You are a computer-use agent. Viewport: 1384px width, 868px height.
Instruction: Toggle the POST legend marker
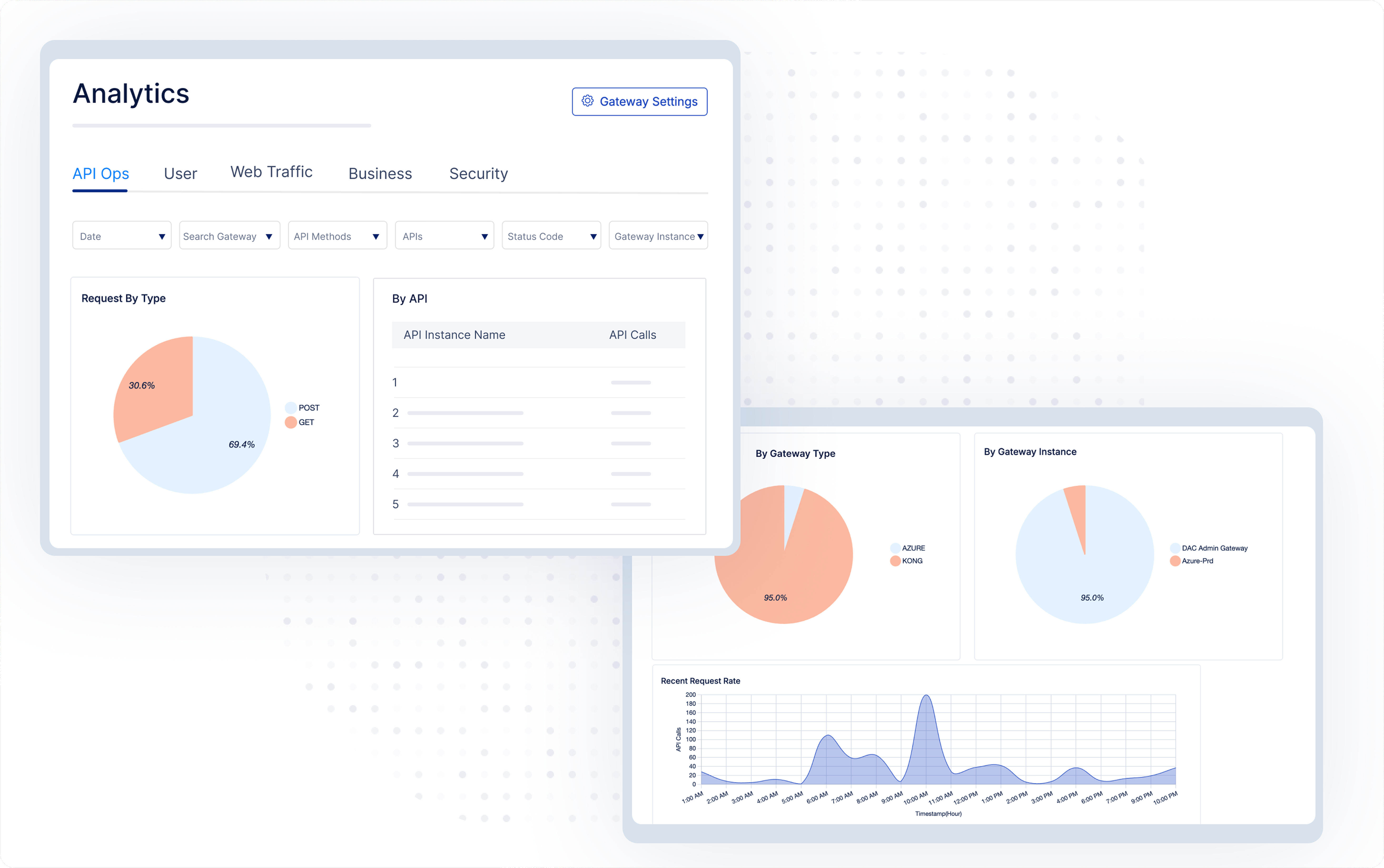point(291,408)
